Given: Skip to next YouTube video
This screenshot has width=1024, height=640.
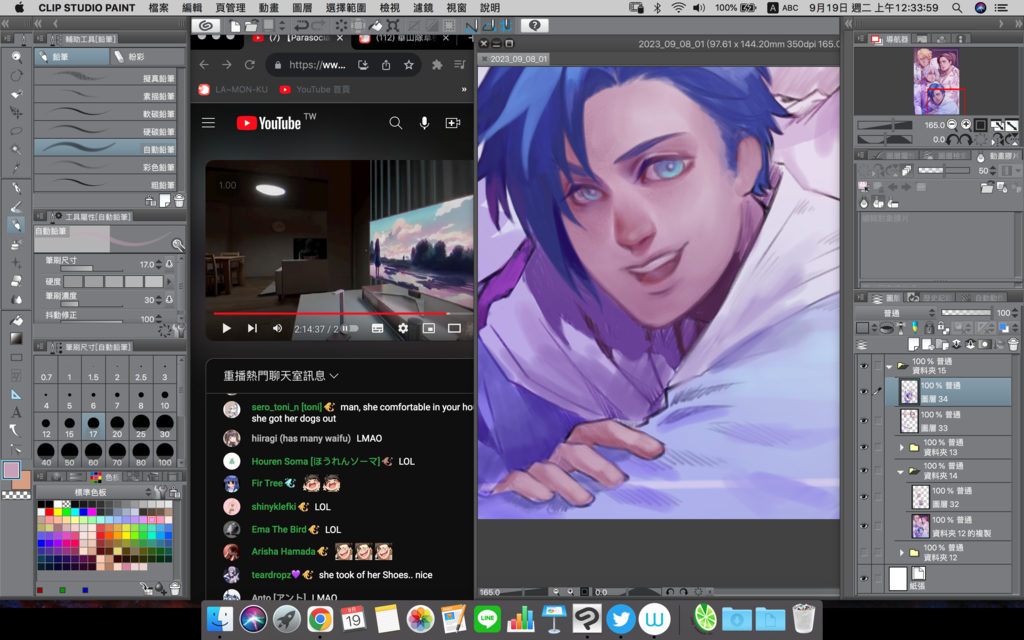Looking at the screenshot, I should 252,328.
